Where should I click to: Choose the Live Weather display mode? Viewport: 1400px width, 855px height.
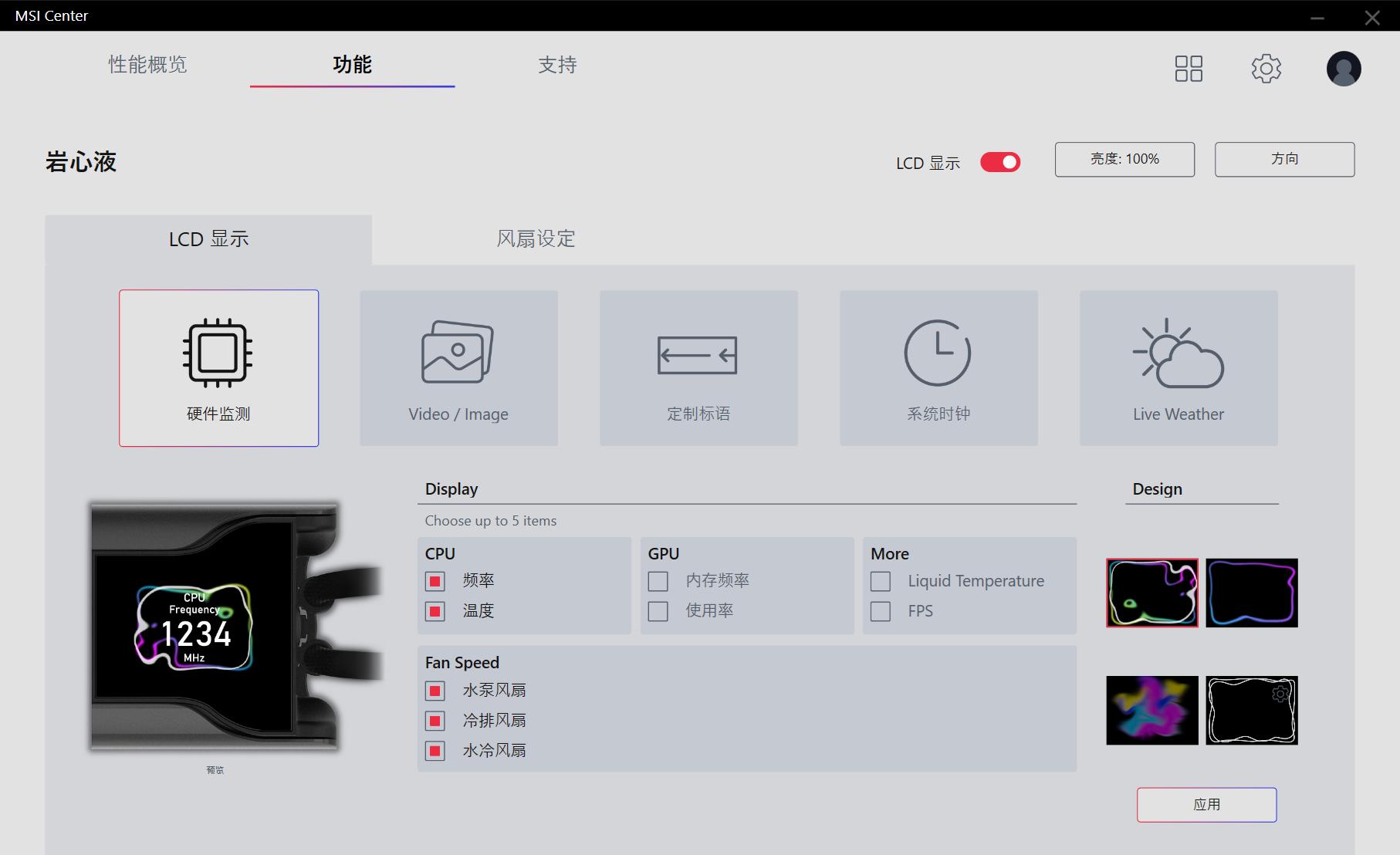tap(1178, 368)
